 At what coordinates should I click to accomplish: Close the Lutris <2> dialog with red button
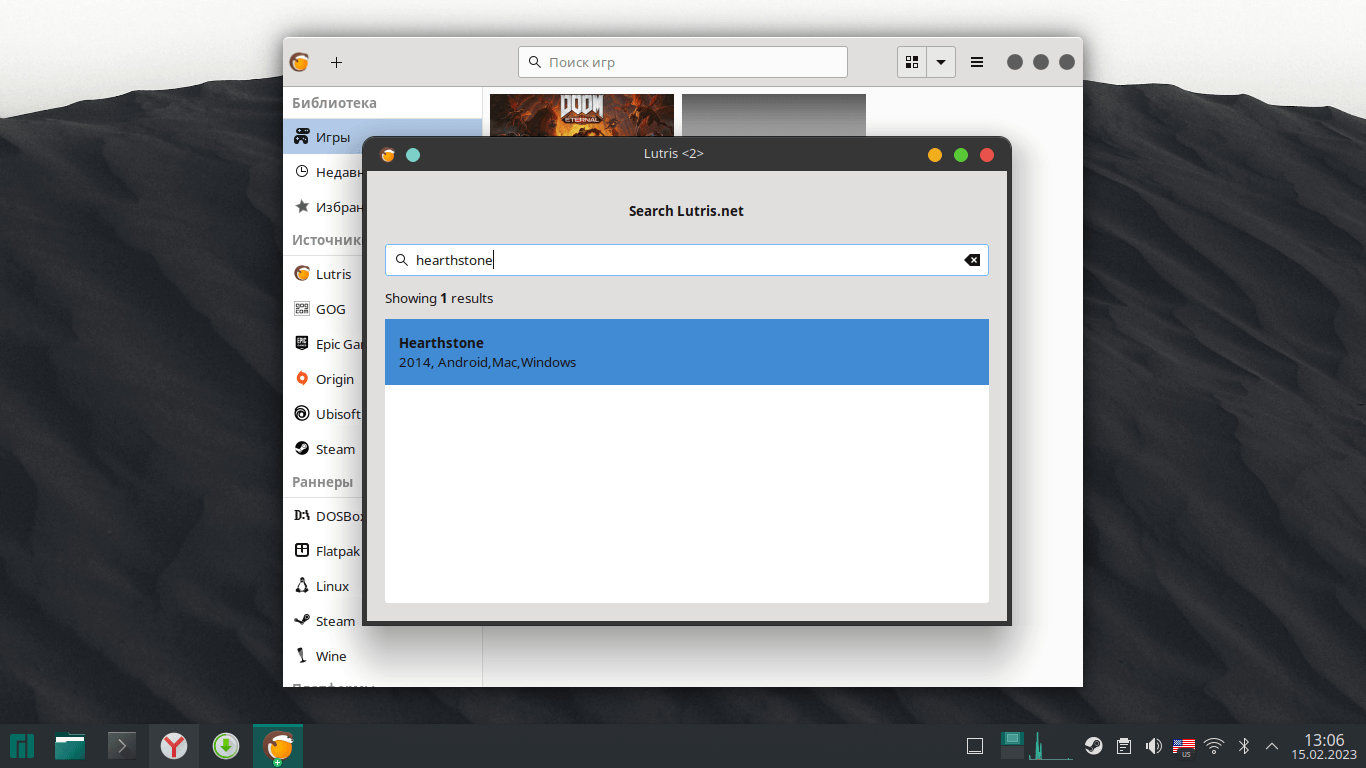click(x=987, y=155)
